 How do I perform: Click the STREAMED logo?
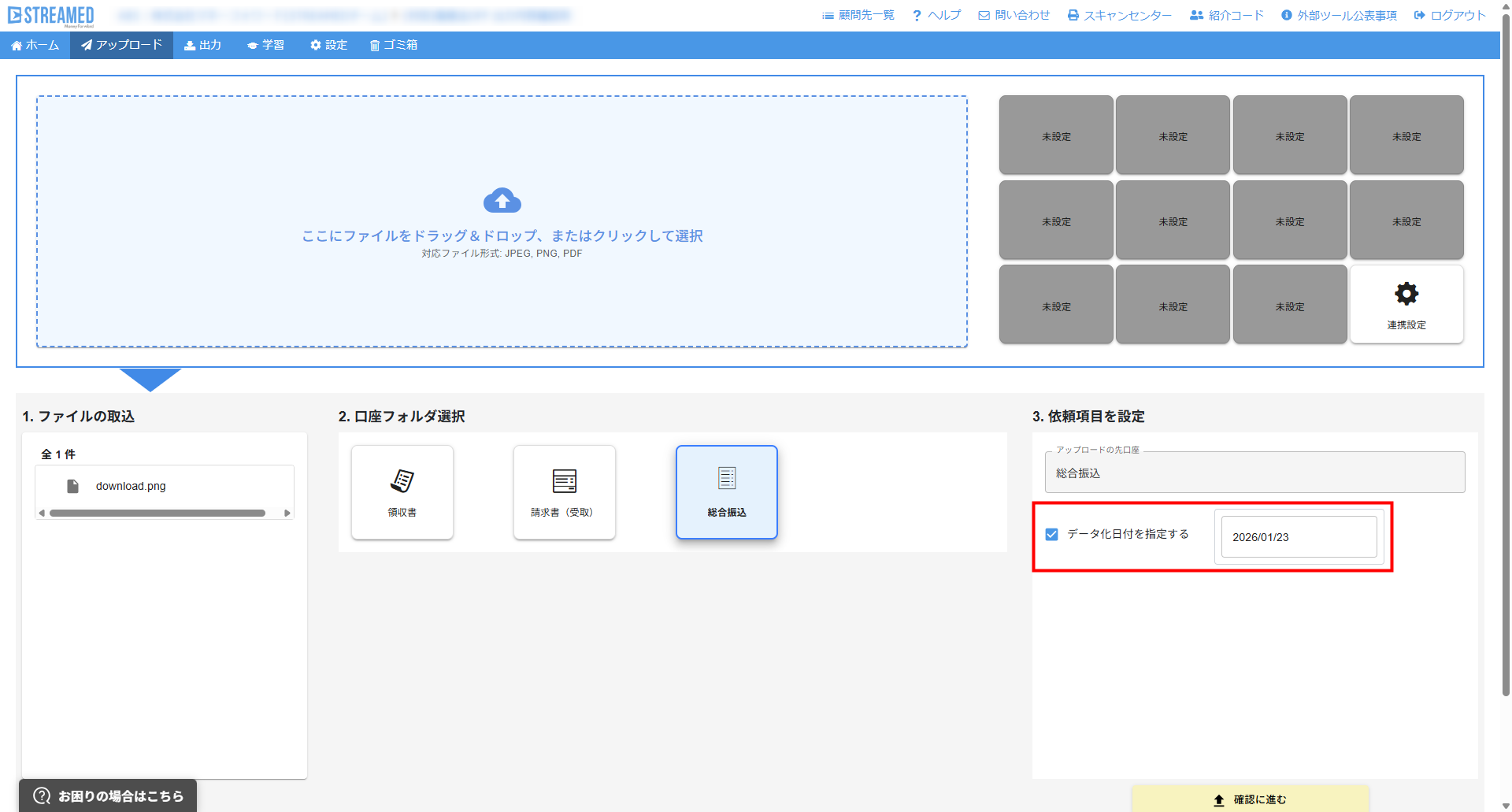click(51, 16)
